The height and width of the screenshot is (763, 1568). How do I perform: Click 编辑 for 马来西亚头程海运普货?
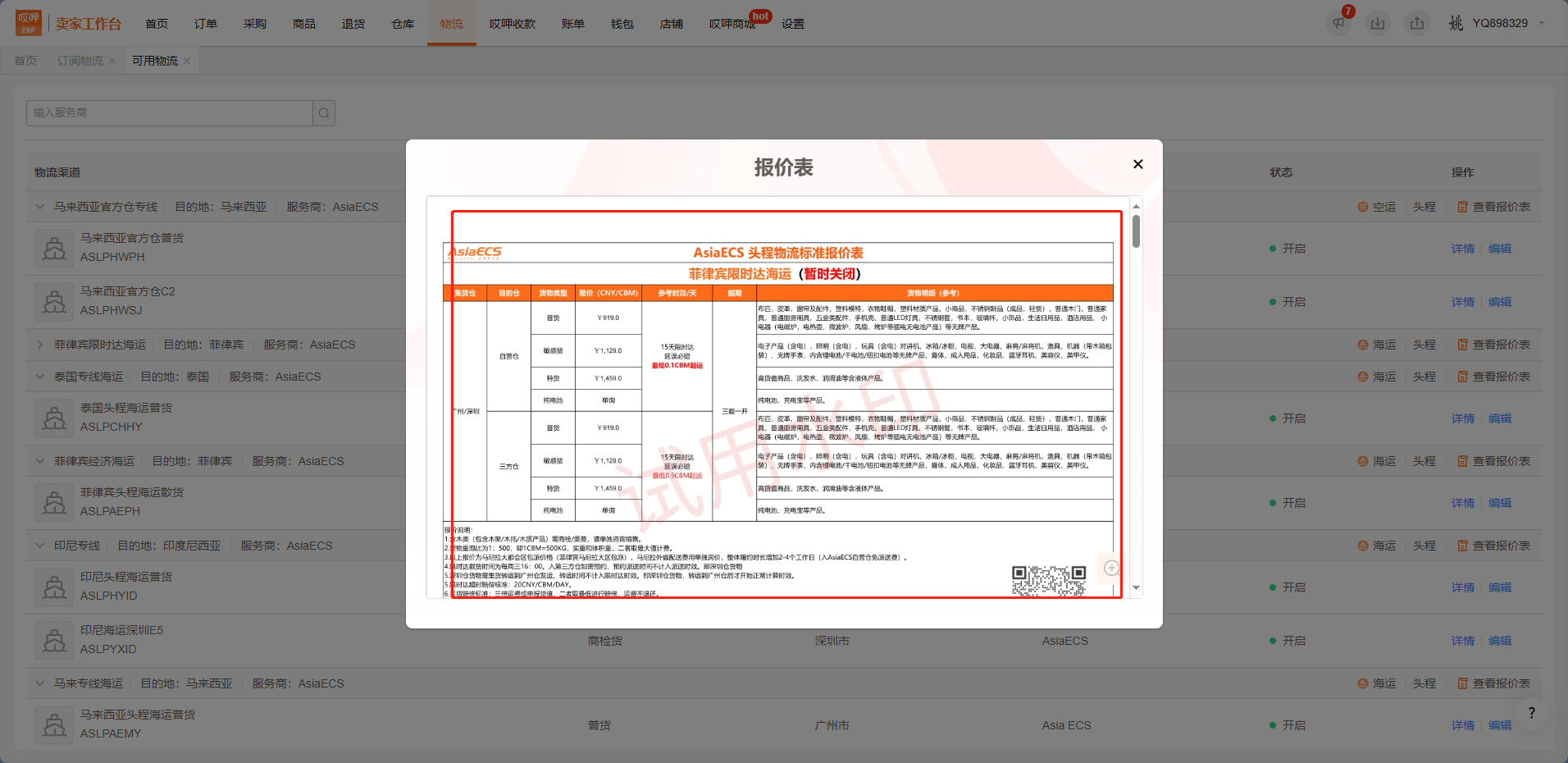pos(1500,725)
